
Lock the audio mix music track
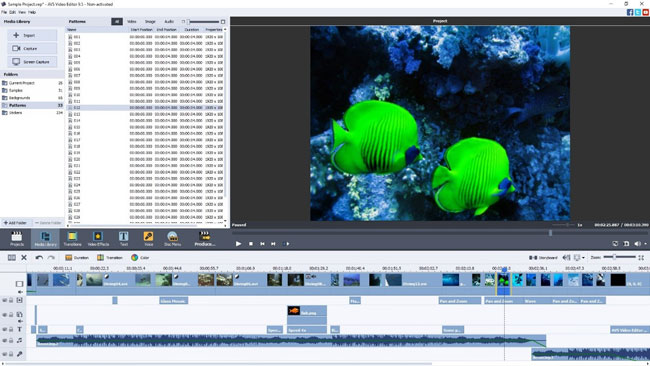11,340
